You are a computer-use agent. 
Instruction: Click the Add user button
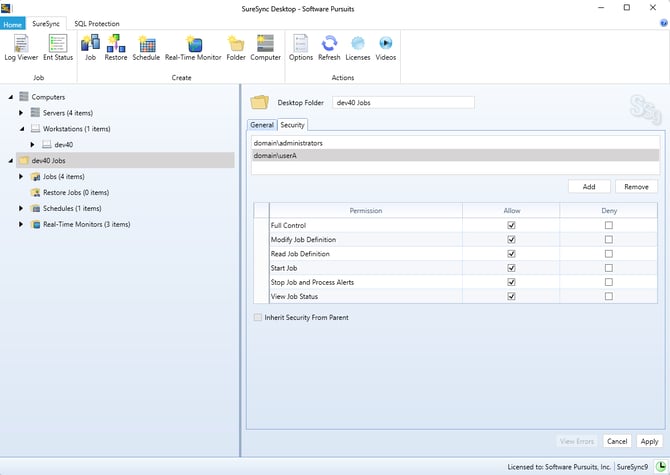click(589, 187)
